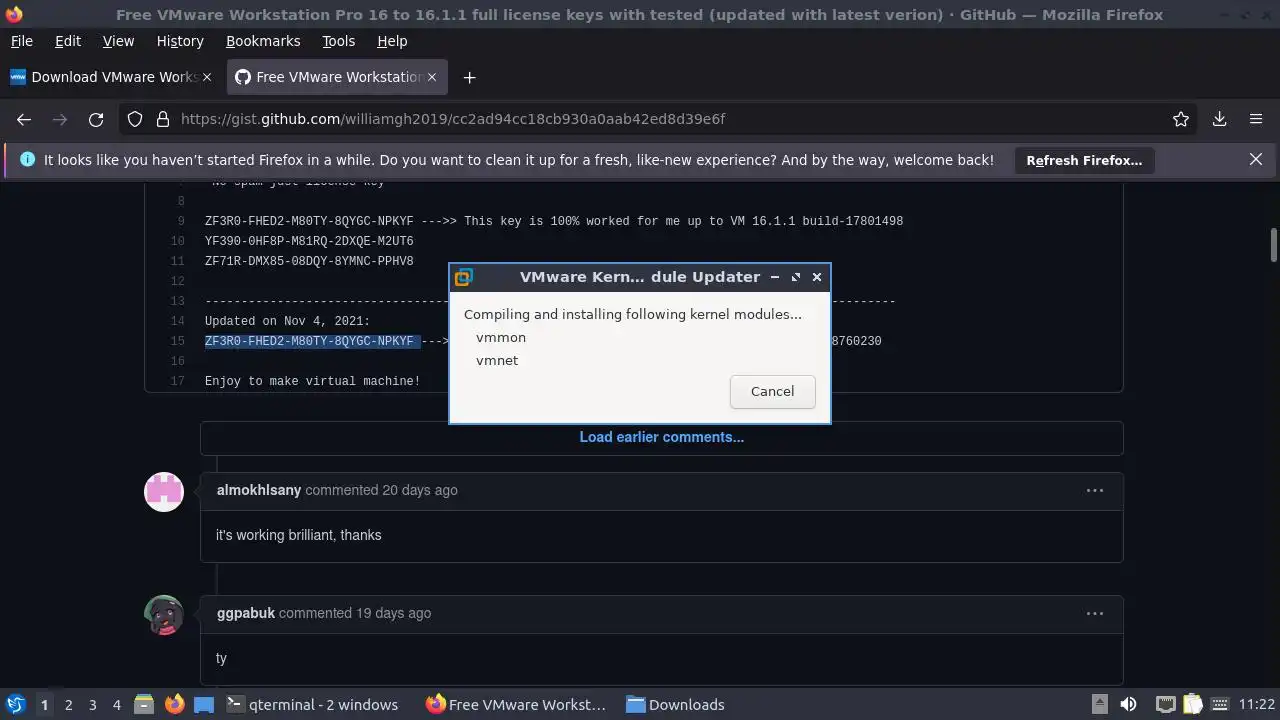Dismiss the Refresh Firefox notification bar

coord(1256,159)
